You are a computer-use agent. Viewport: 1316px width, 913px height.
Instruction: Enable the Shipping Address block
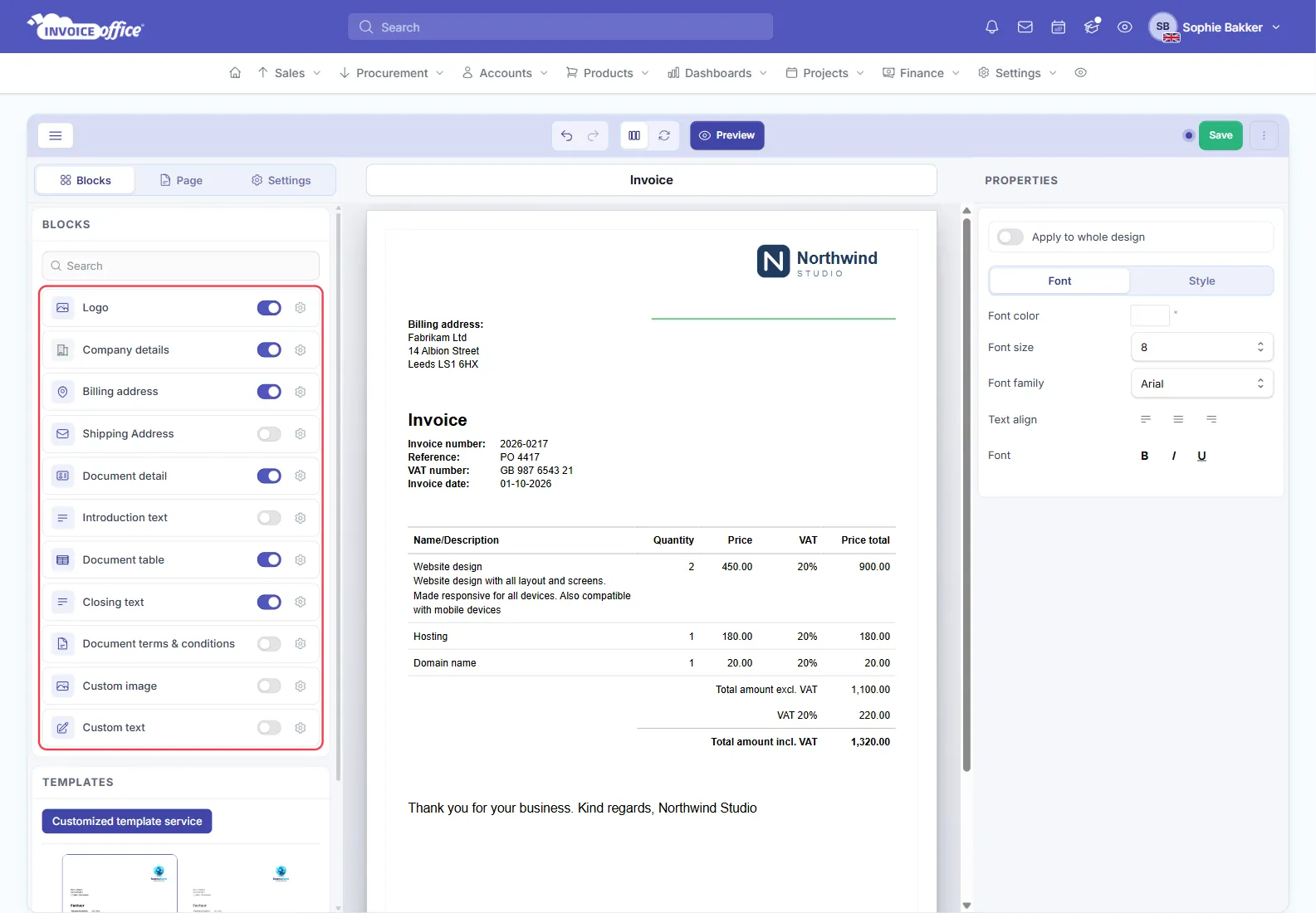click(269, 434)
